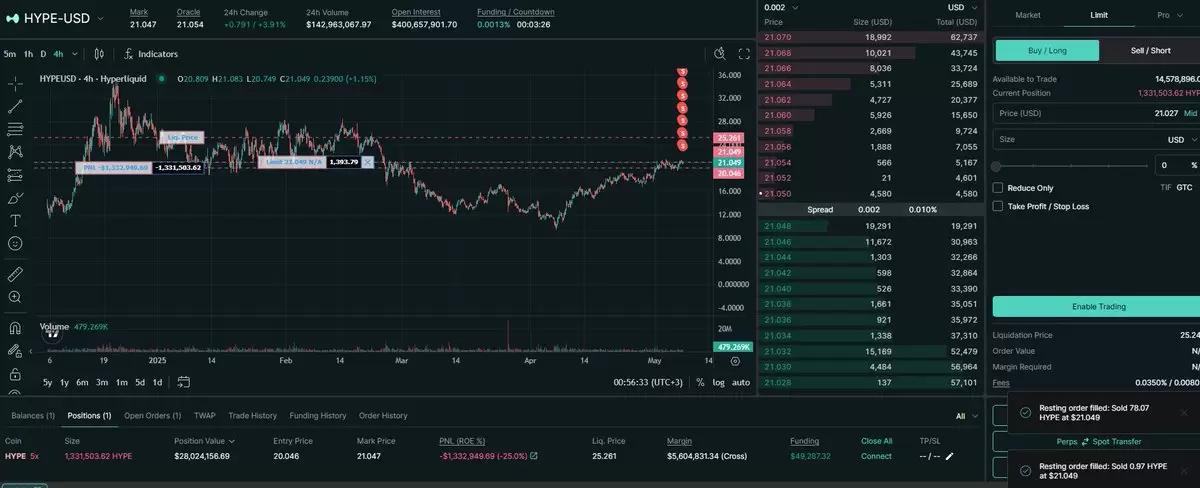Open the All positions filter dropdown
This screenshot has height=488, width=1200.
click(967, 415)
